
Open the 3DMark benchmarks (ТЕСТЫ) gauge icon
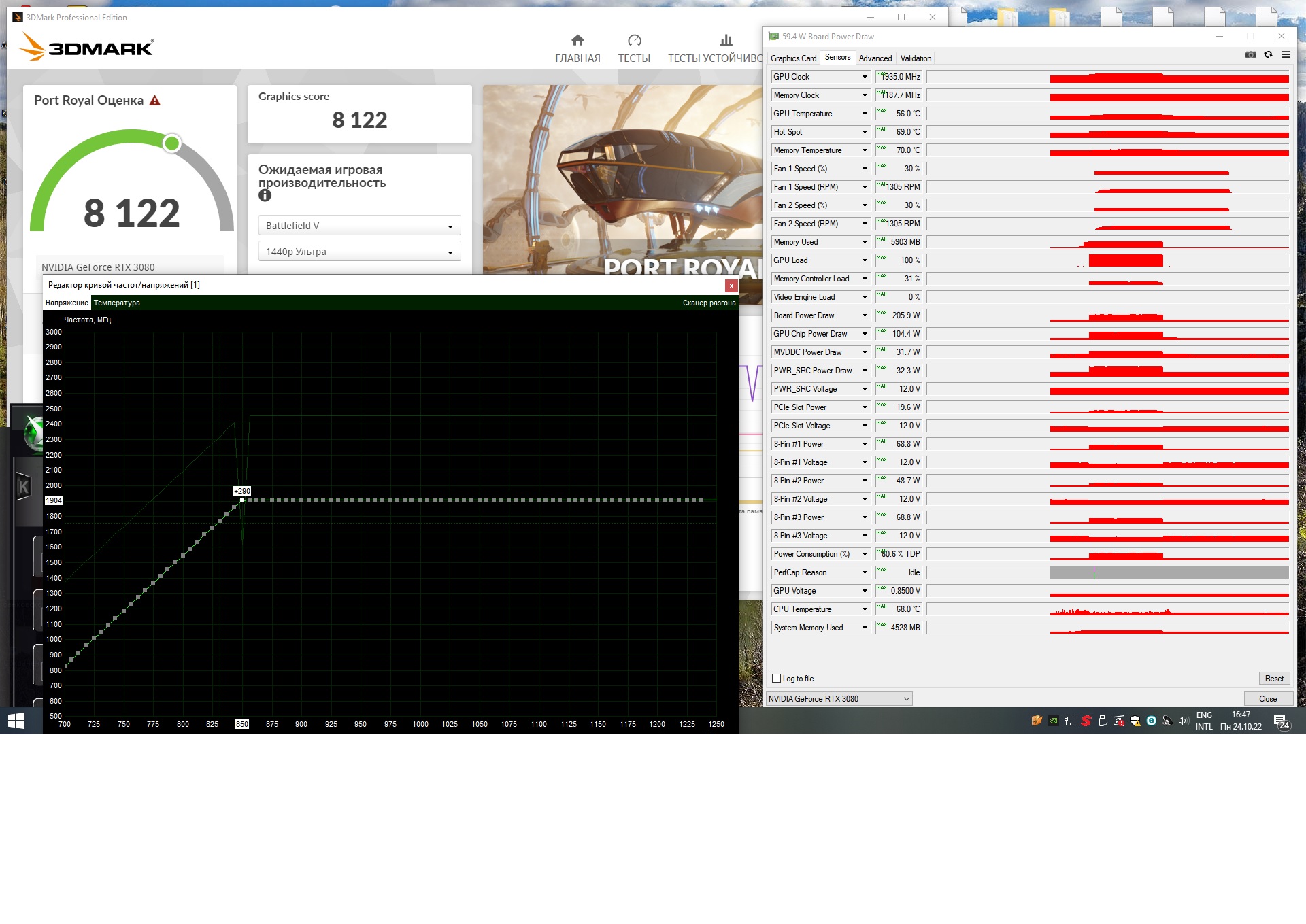click(634, 40)
